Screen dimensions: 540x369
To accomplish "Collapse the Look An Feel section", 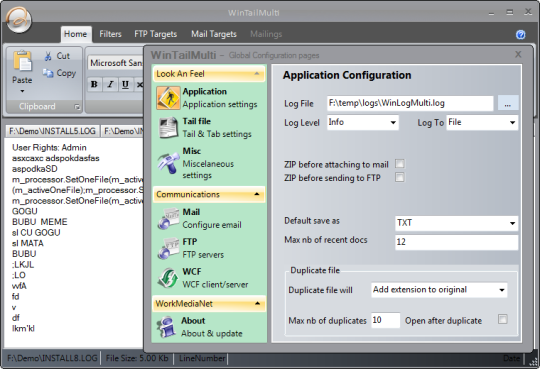I will [x=257, y=73].
